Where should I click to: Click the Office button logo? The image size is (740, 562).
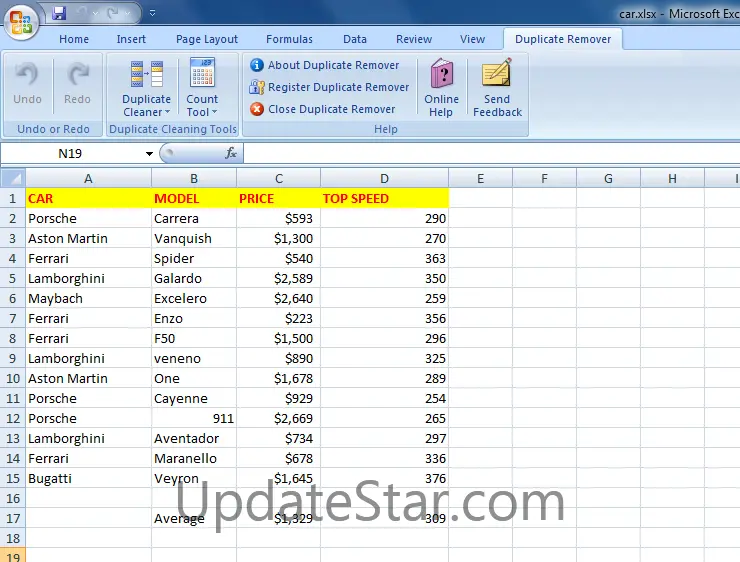(x=21, y=21)
